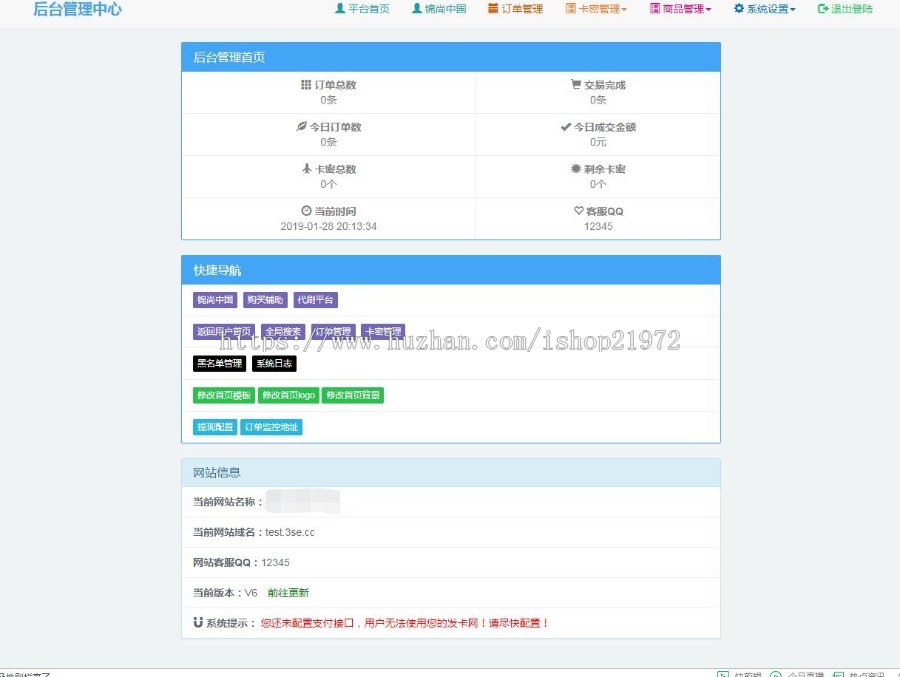
Task: Click the 快捷导航 panel header
Action: [x=451, y=270]
